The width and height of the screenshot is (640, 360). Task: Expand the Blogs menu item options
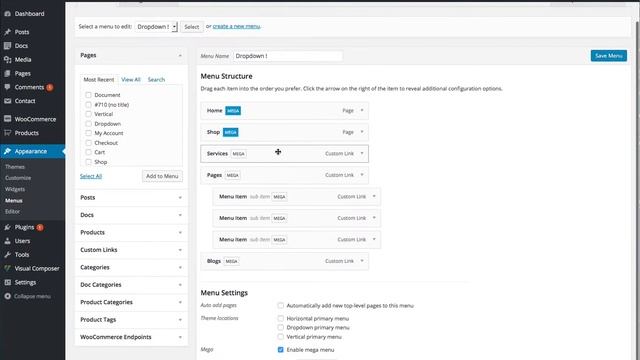pos(362,261)
